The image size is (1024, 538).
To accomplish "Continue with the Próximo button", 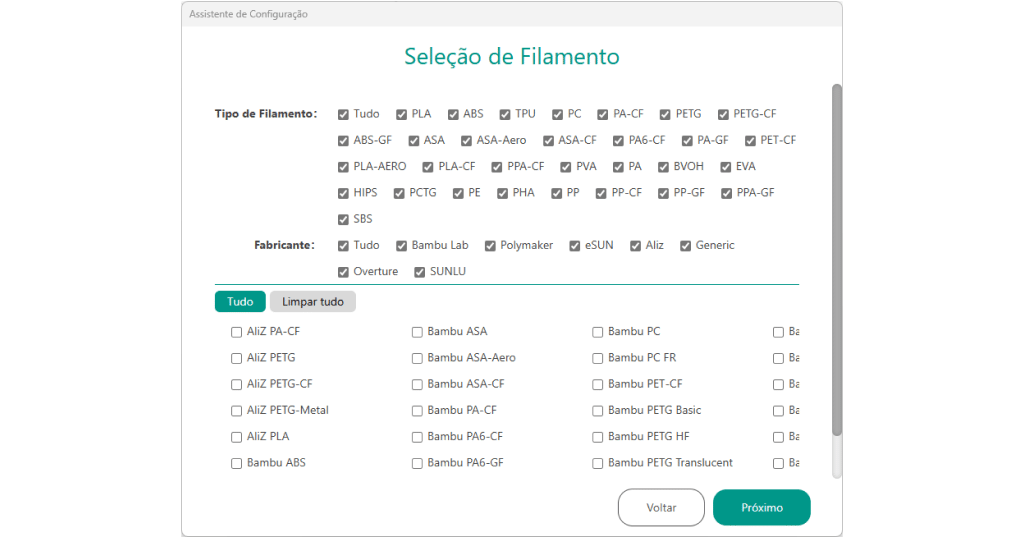I will [761, 507].
